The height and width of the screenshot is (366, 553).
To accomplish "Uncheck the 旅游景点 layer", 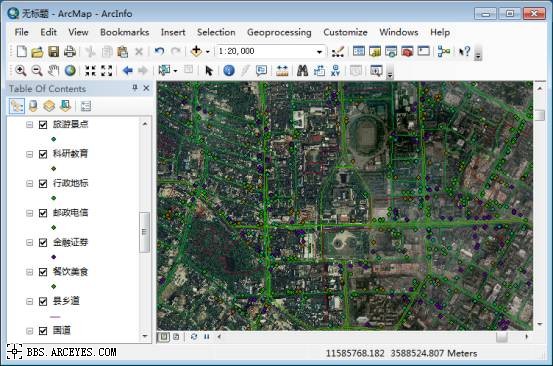I will coord(43,124).
